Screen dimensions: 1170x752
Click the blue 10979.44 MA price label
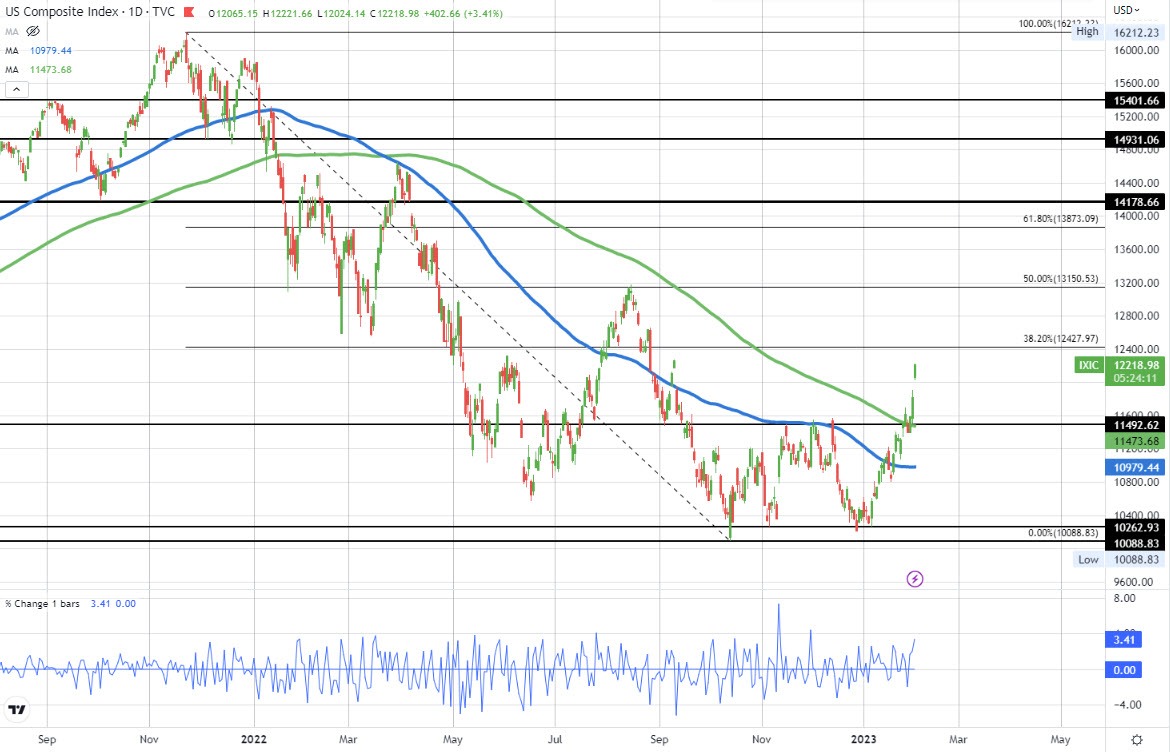[1136, 468]
